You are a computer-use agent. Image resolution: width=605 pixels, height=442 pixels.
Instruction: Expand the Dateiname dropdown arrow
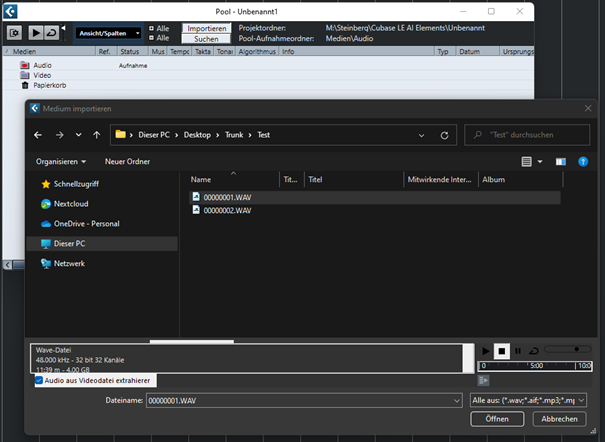[x=457, y=401]
